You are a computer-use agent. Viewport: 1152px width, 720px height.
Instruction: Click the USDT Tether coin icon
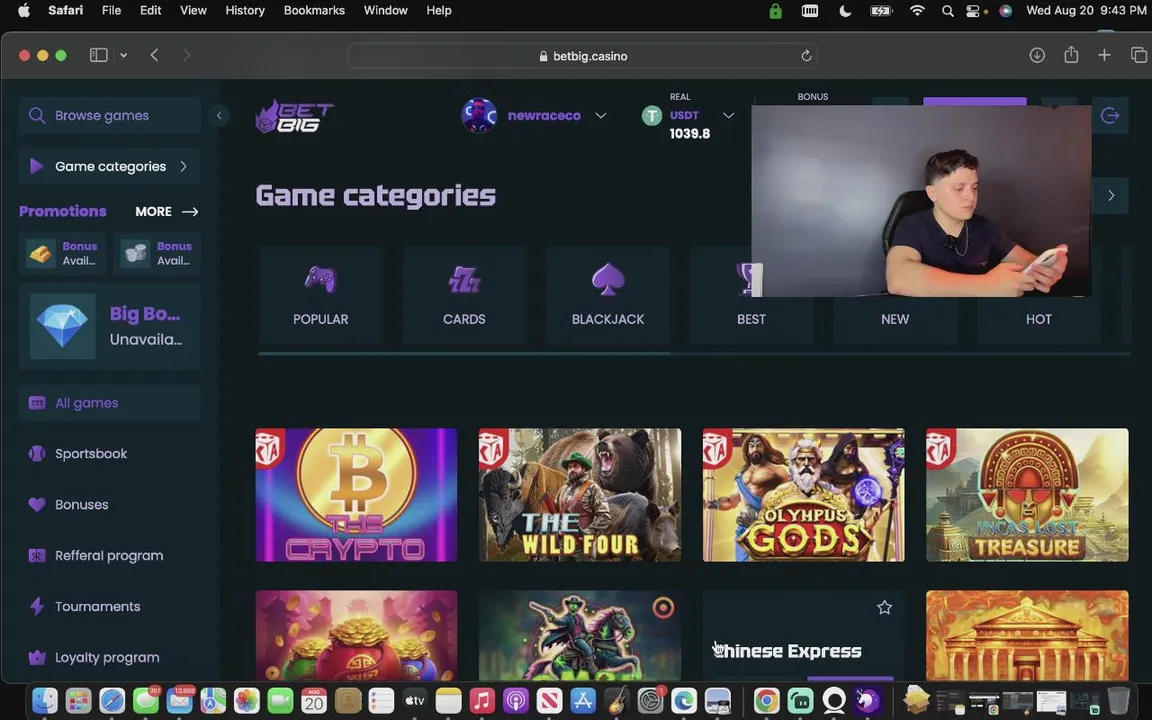652,115
